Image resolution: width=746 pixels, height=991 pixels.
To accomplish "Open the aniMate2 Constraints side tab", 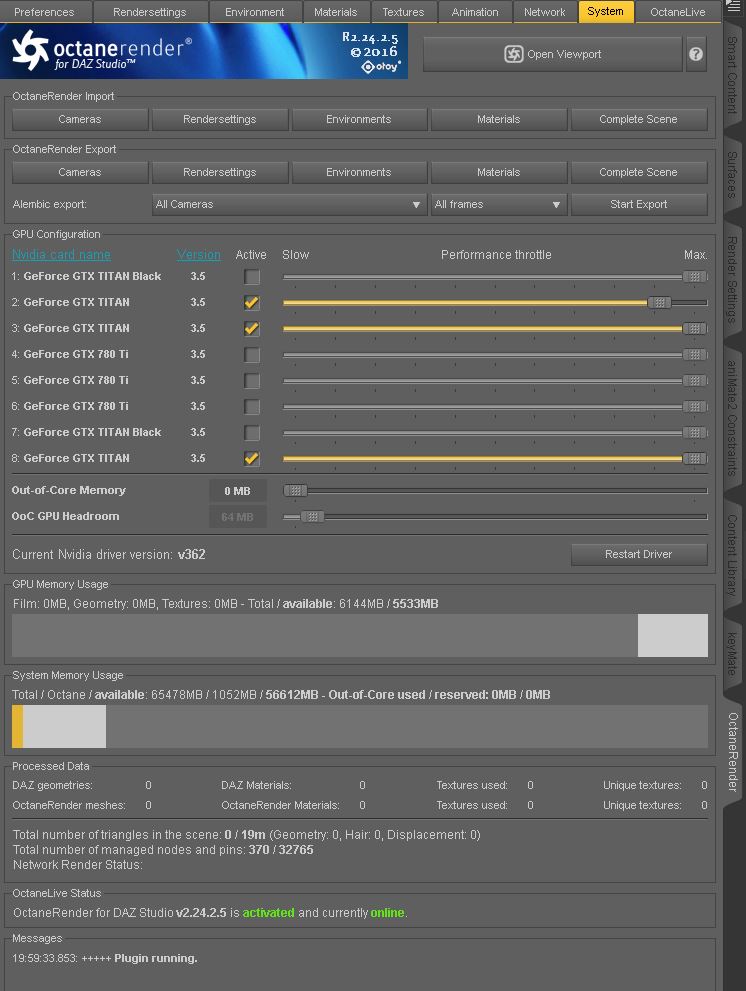I will point(732,417).
